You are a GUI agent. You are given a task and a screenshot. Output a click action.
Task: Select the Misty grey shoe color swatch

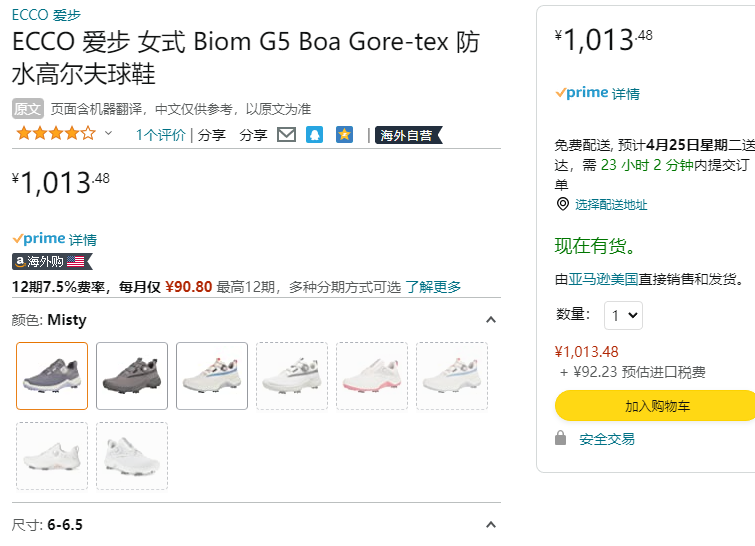[52, 376]
